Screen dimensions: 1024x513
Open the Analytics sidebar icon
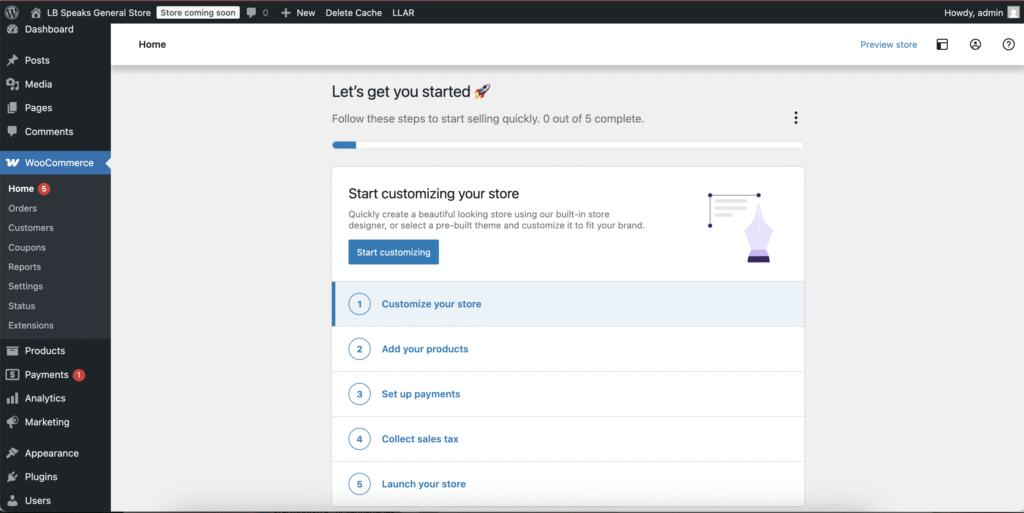click(x=12, y=398)
